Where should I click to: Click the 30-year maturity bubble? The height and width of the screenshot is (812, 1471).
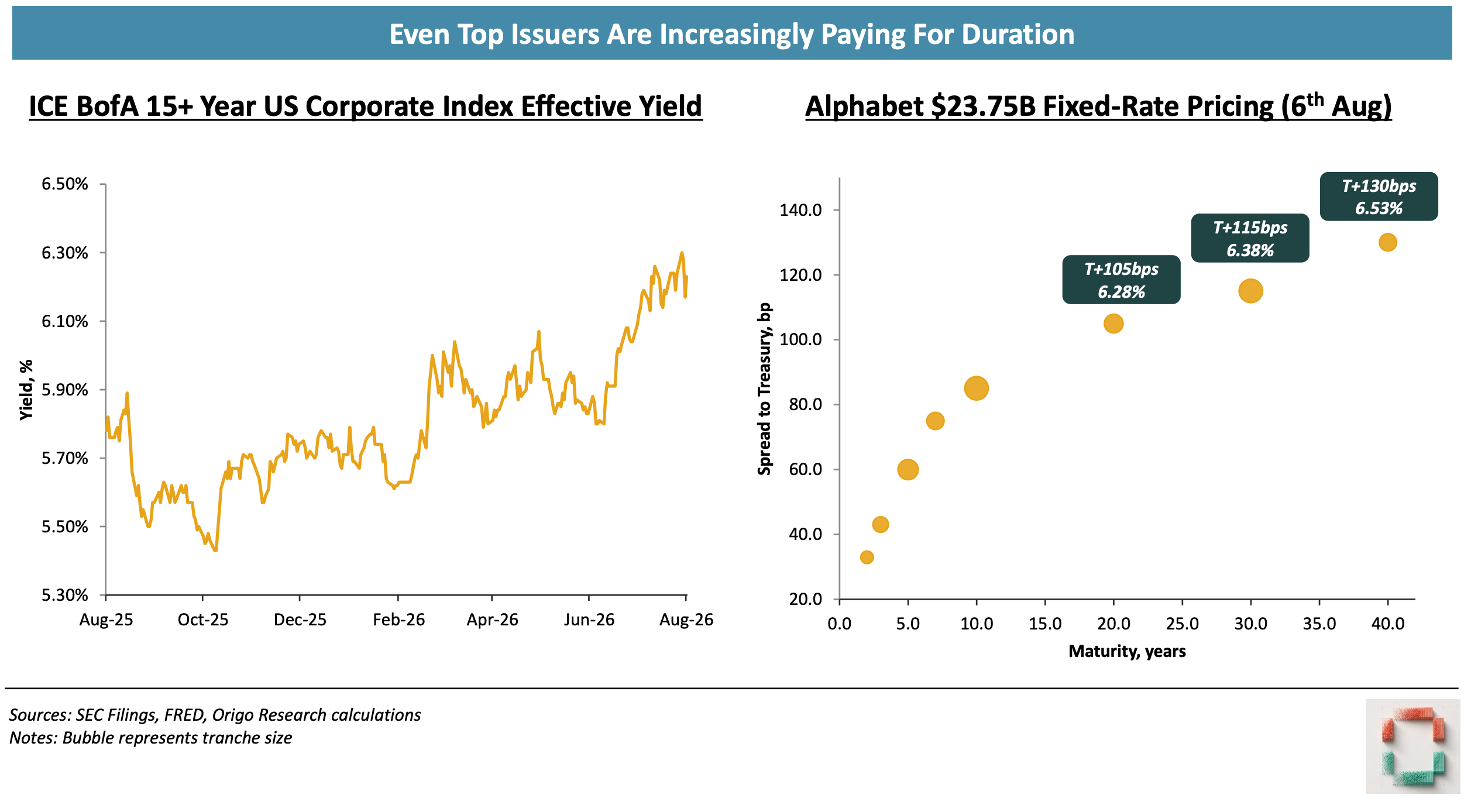coord(1250,291)
